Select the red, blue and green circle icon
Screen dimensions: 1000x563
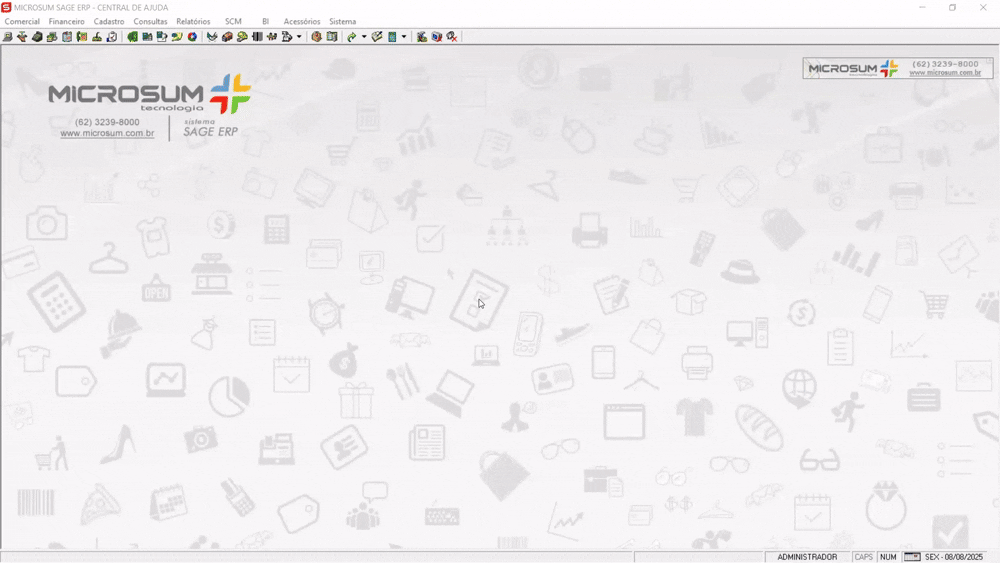(x=192, y=37)
